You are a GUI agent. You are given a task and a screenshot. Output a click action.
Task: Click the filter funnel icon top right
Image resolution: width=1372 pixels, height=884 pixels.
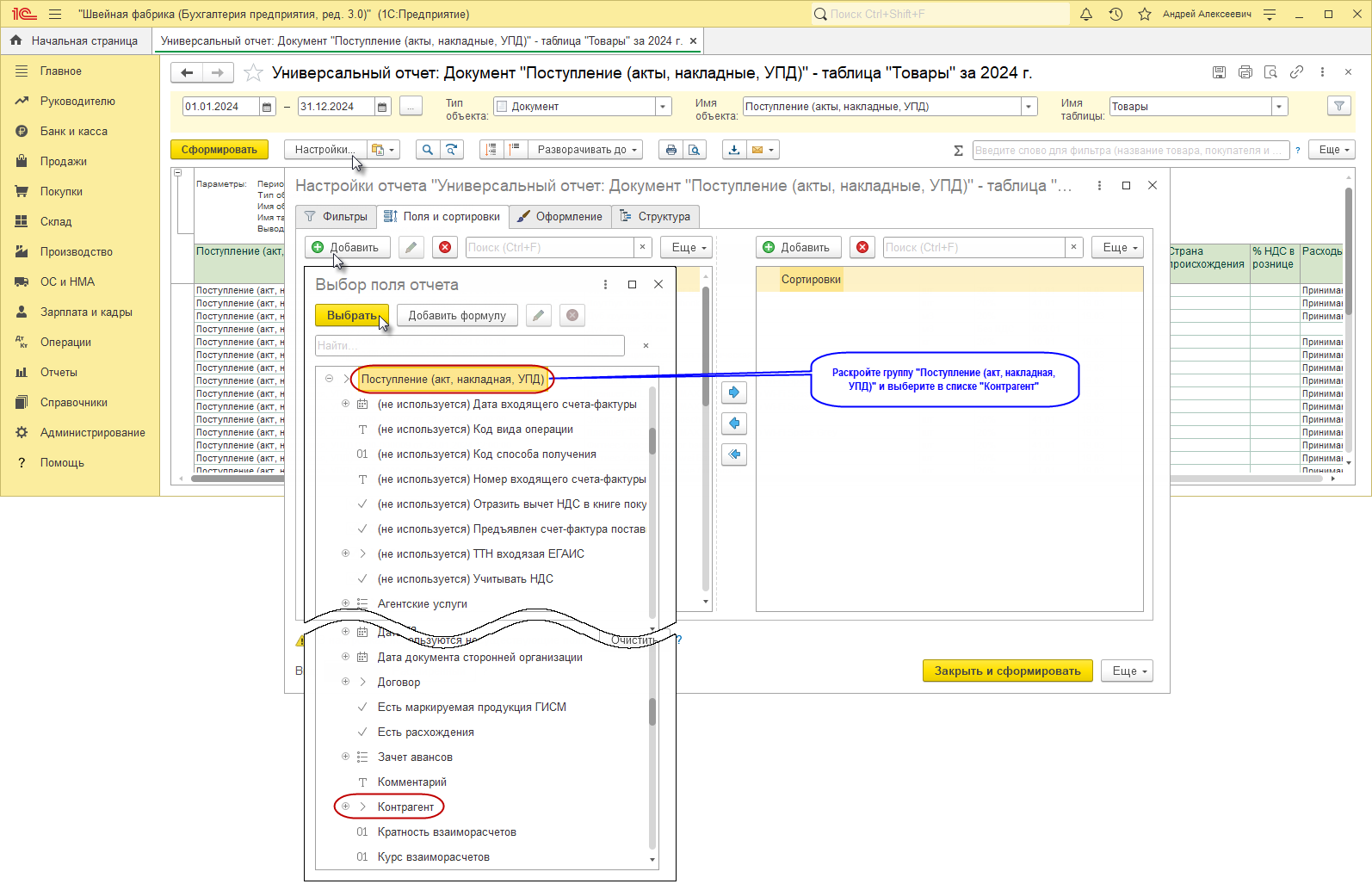pyautogui.click(x=1339, y=106)
